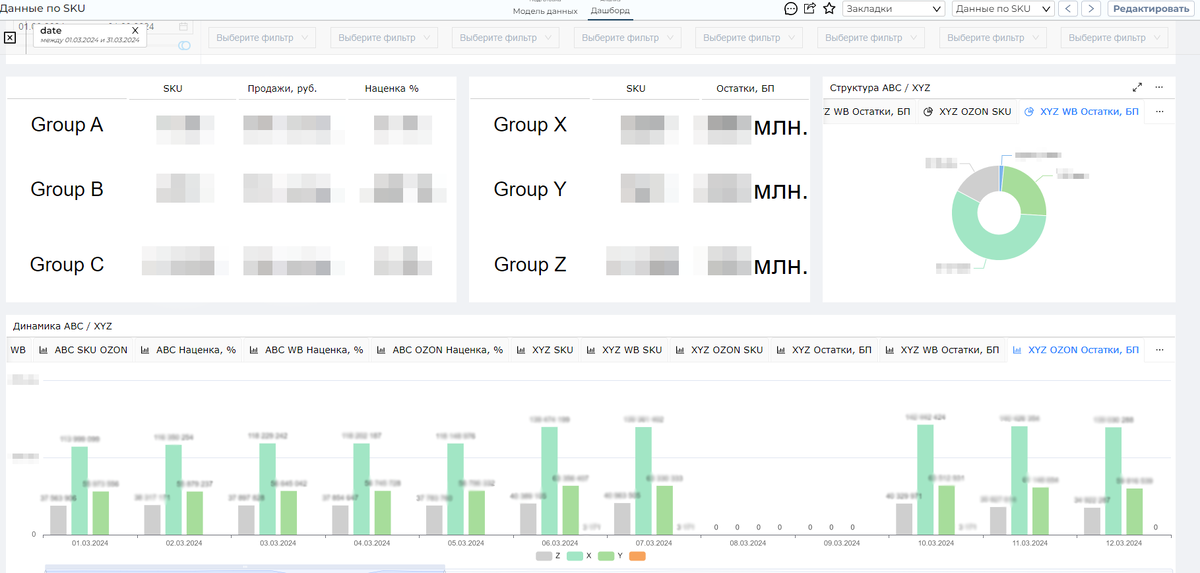The image size is (1200, 573).
Task: Star this dashboard as favorite
Action: pos(829,8)
